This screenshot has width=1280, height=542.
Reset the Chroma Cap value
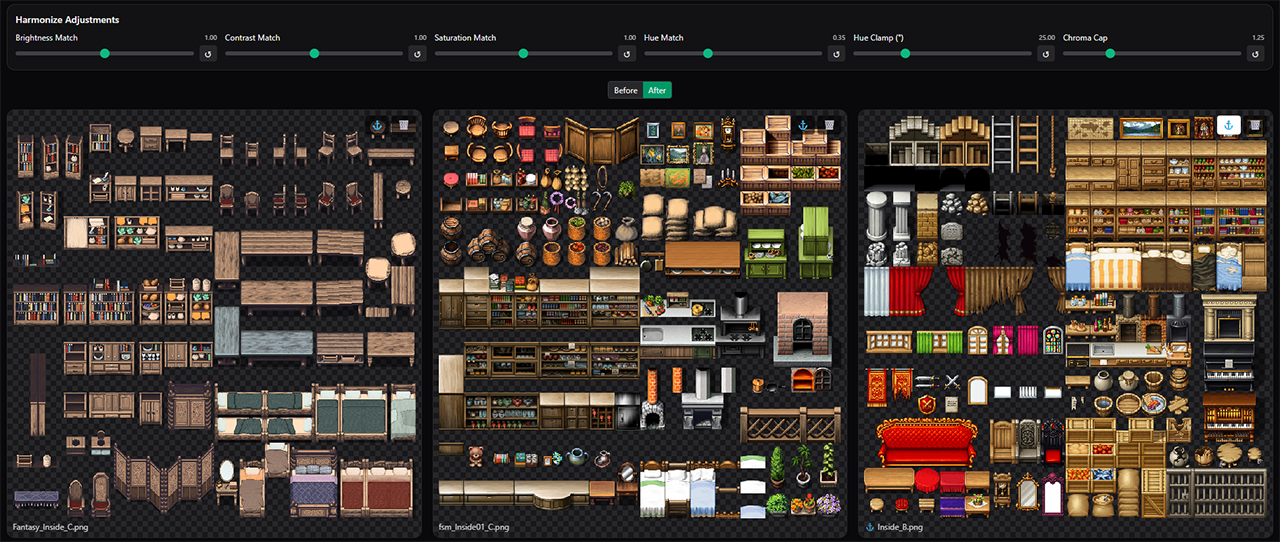pos(1256,54)
